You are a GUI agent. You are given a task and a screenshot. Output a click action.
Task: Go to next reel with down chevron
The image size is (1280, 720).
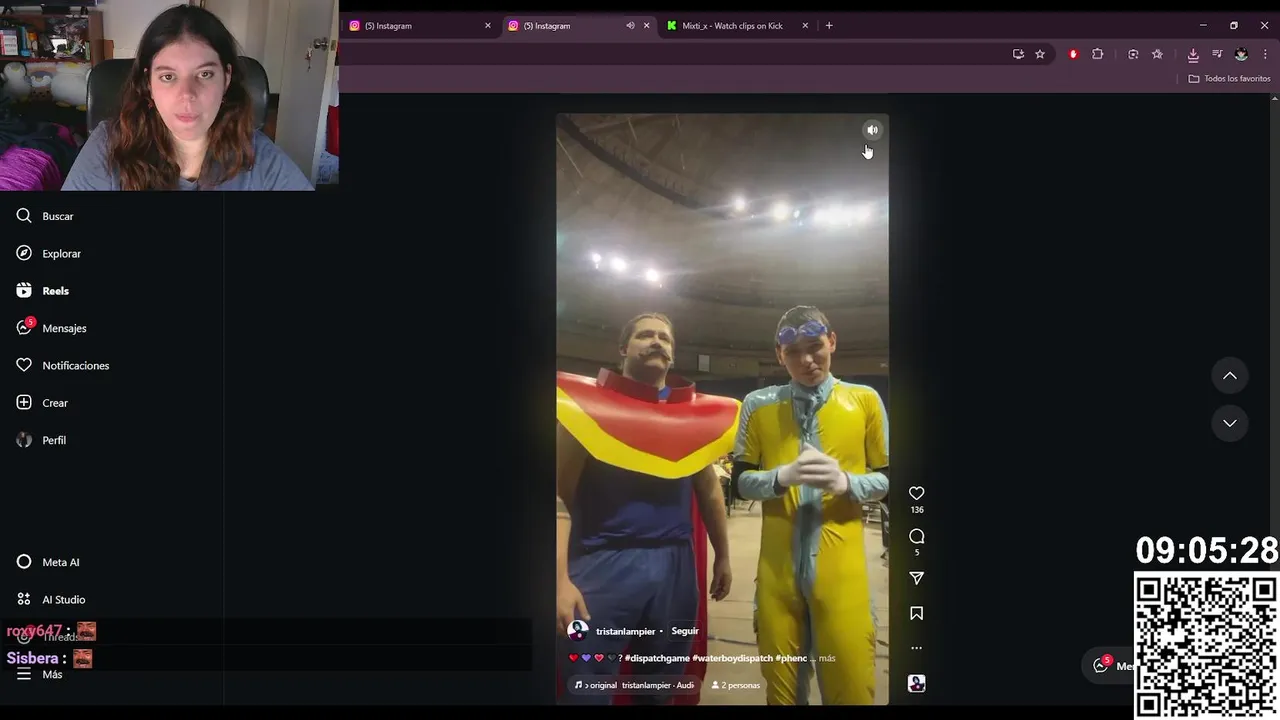pyautogui.click(x=1230, y=423)
